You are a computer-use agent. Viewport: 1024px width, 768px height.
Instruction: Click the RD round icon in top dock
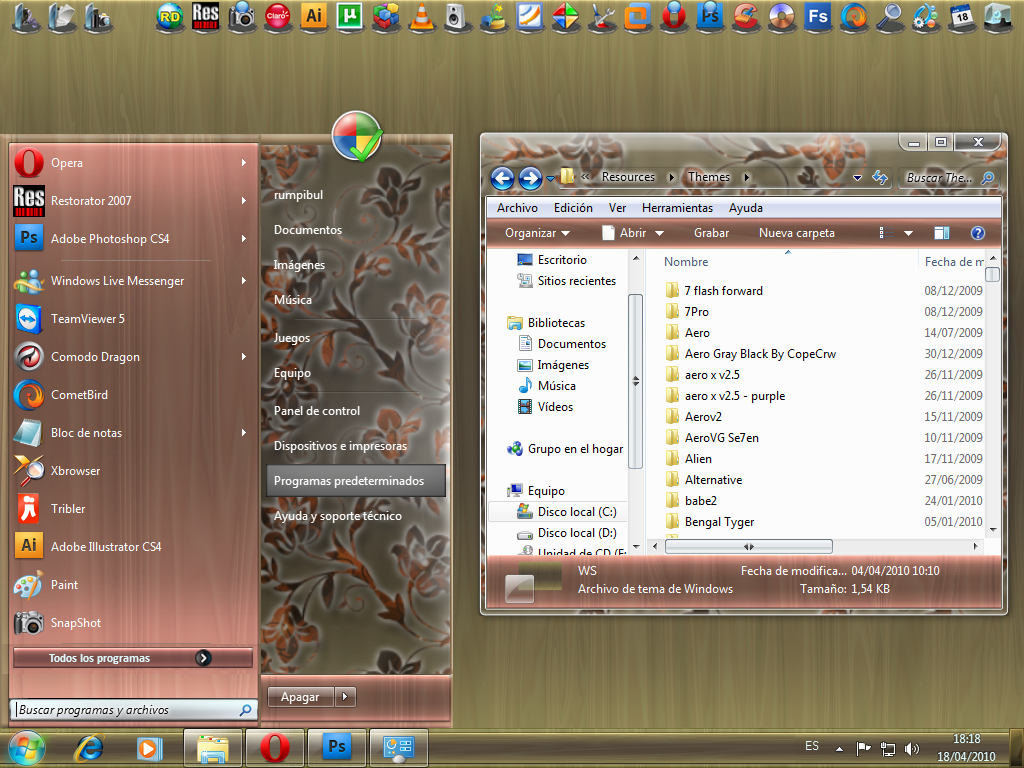tap(170, 17)
